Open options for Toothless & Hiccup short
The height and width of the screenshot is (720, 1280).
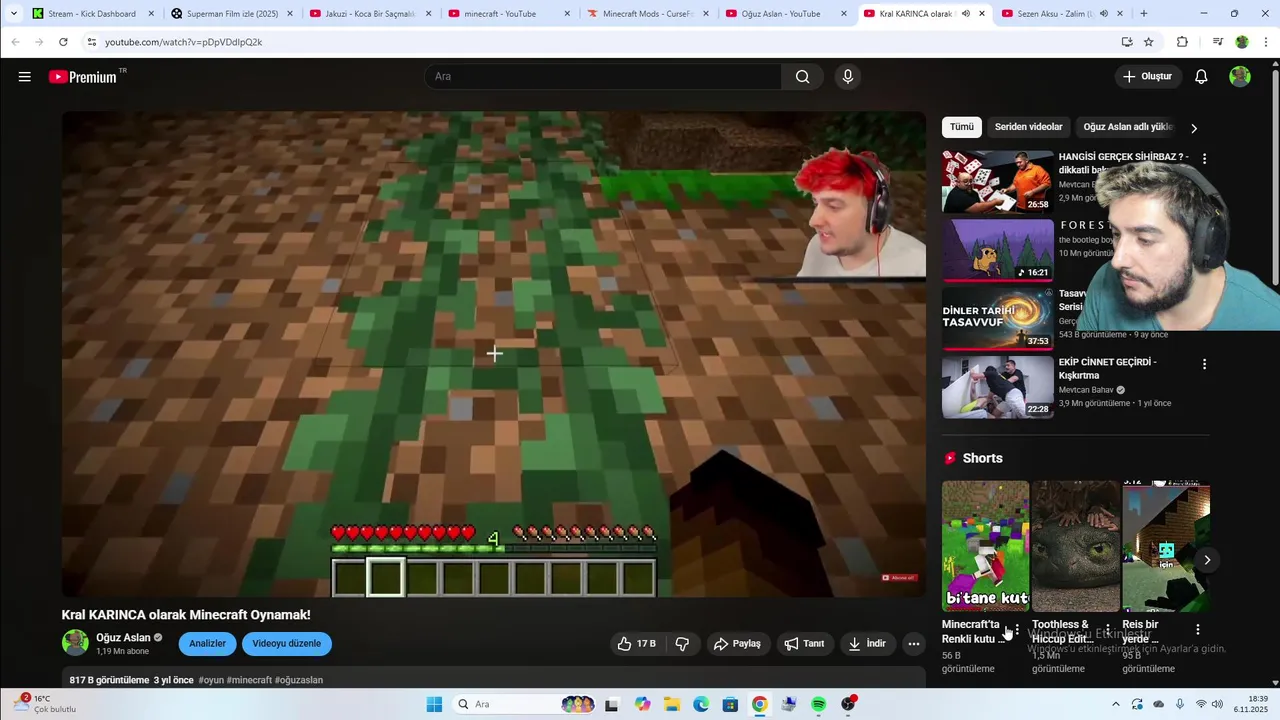point(1107,630)
